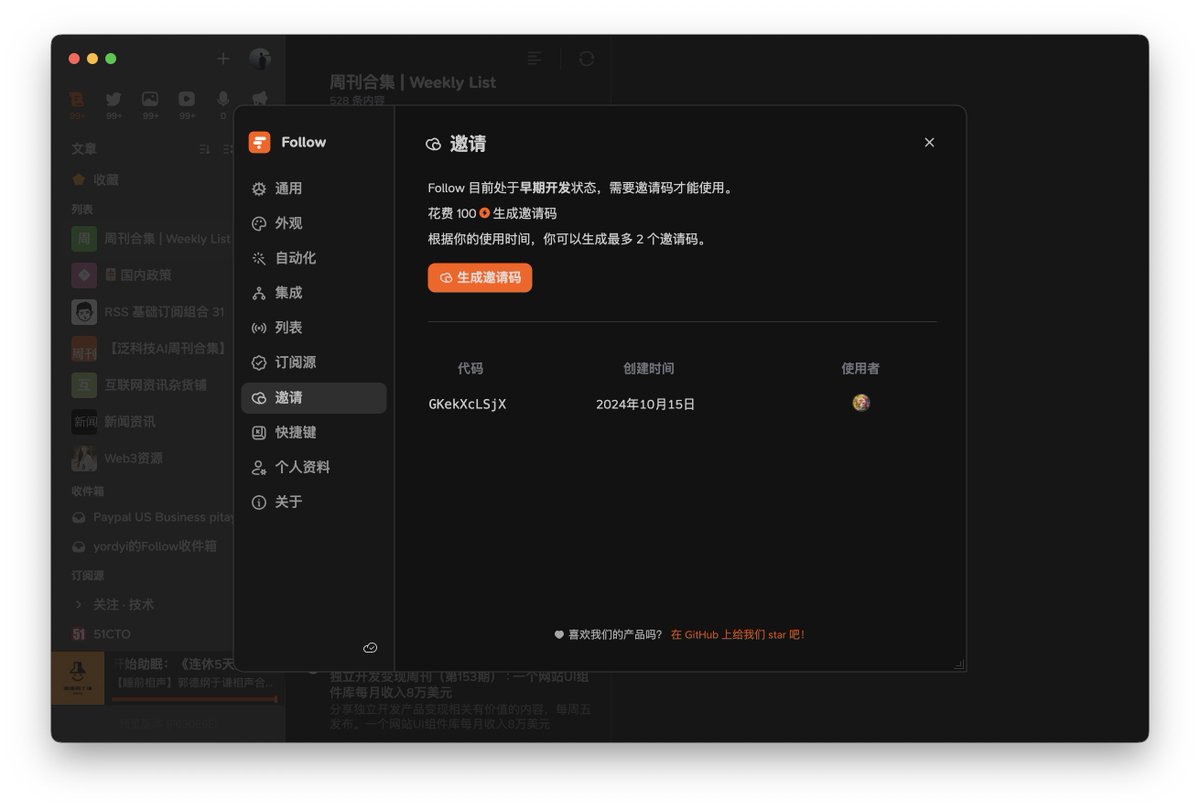
Task: Open the Paypal US Business inbox
Action: coord(152,517)
